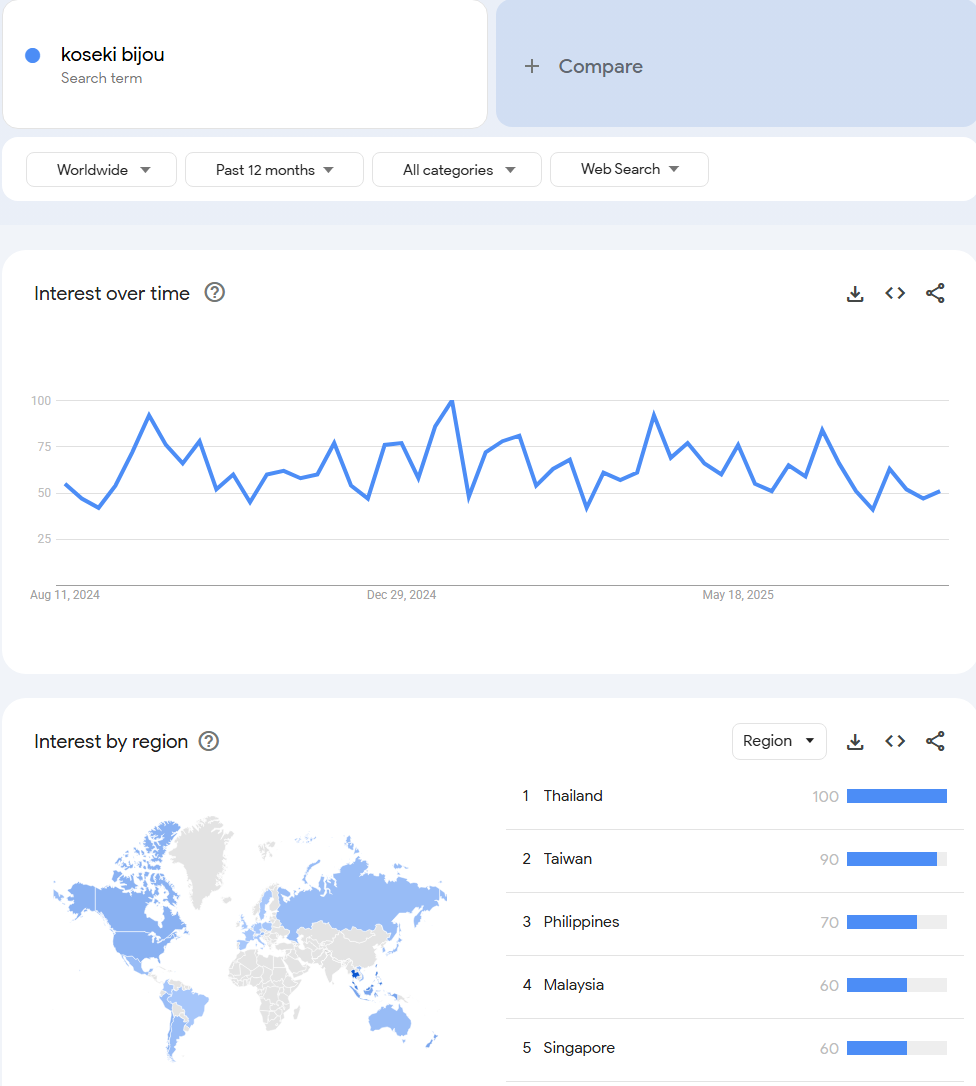
Task: Click the Interest over time heading
Action: pyautogui.click(x=112, y=294)
